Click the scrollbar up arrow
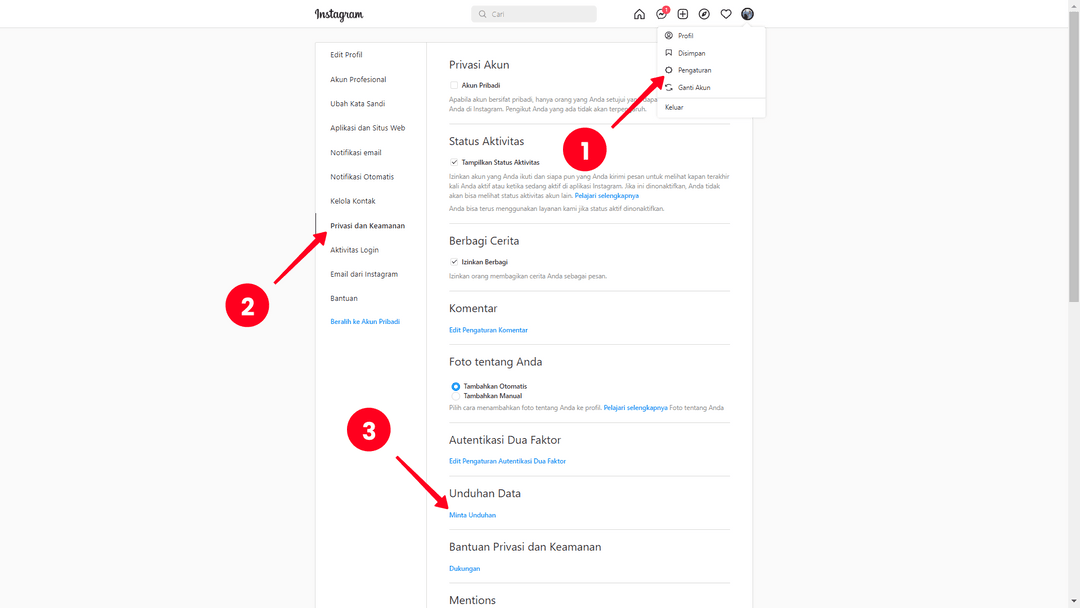This screenshot has width=1080, height=608. (1074, 5)
